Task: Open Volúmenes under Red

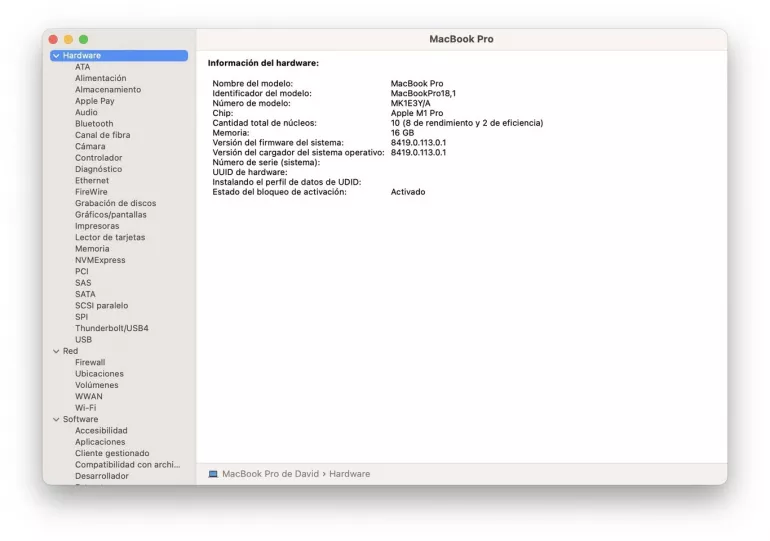Action: pos(97,385)
